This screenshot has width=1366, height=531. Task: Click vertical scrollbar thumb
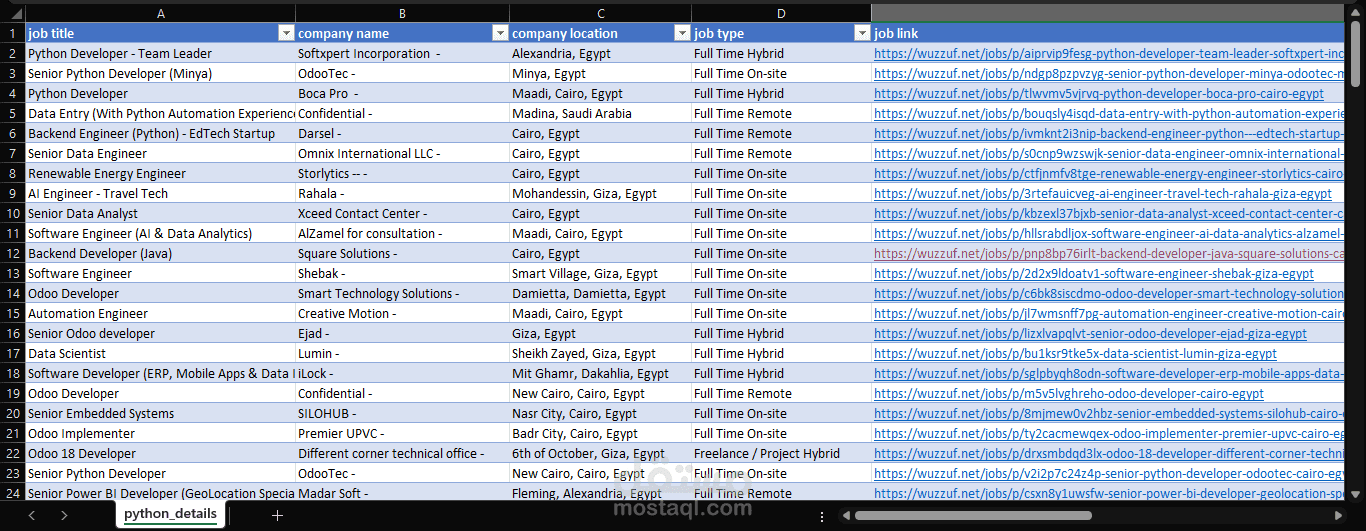pos(1356,54)
